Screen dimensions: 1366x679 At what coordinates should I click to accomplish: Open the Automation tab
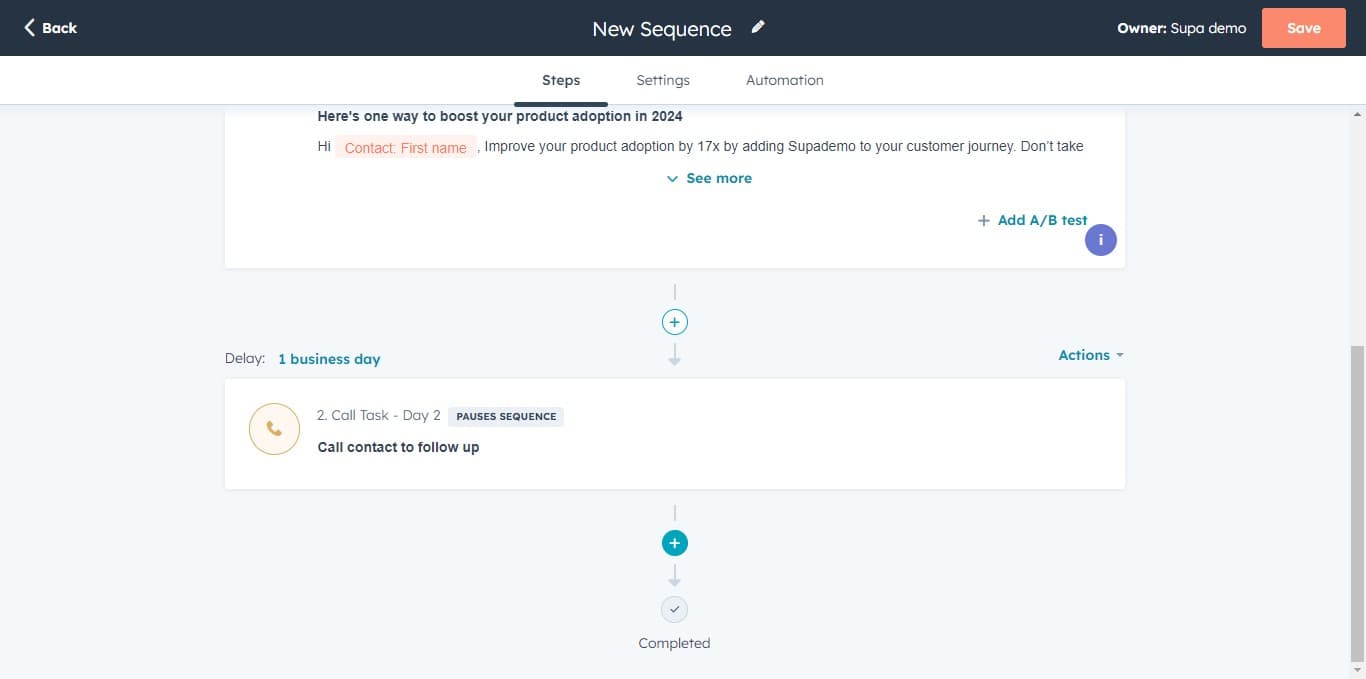pyautogui.click(x=785, y=80)
